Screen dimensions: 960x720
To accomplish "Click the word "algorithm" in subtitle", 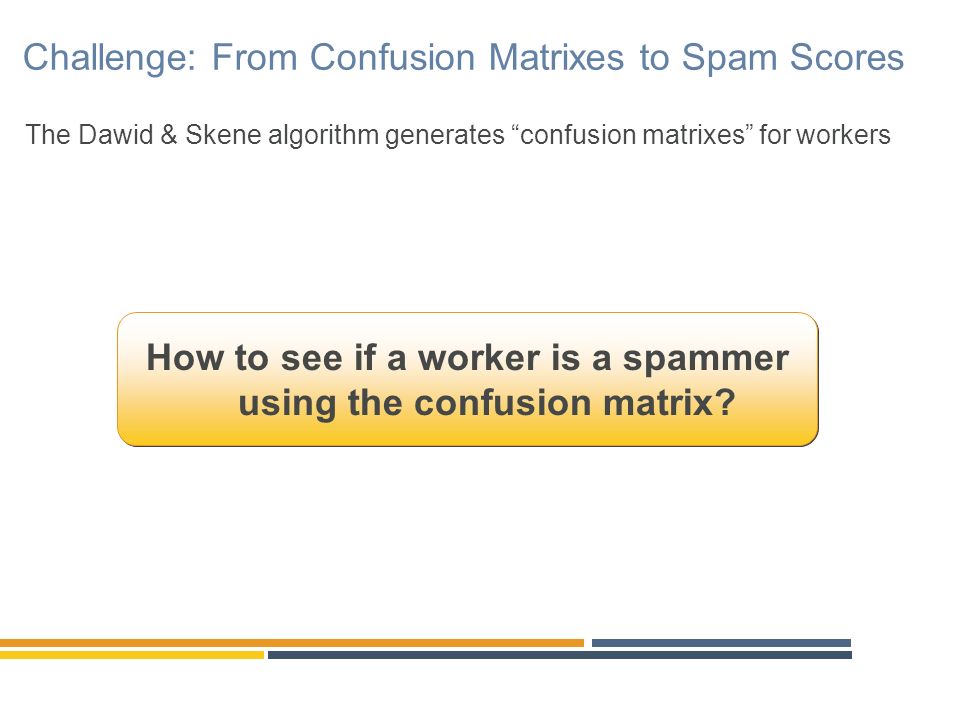I will (323, 135).
